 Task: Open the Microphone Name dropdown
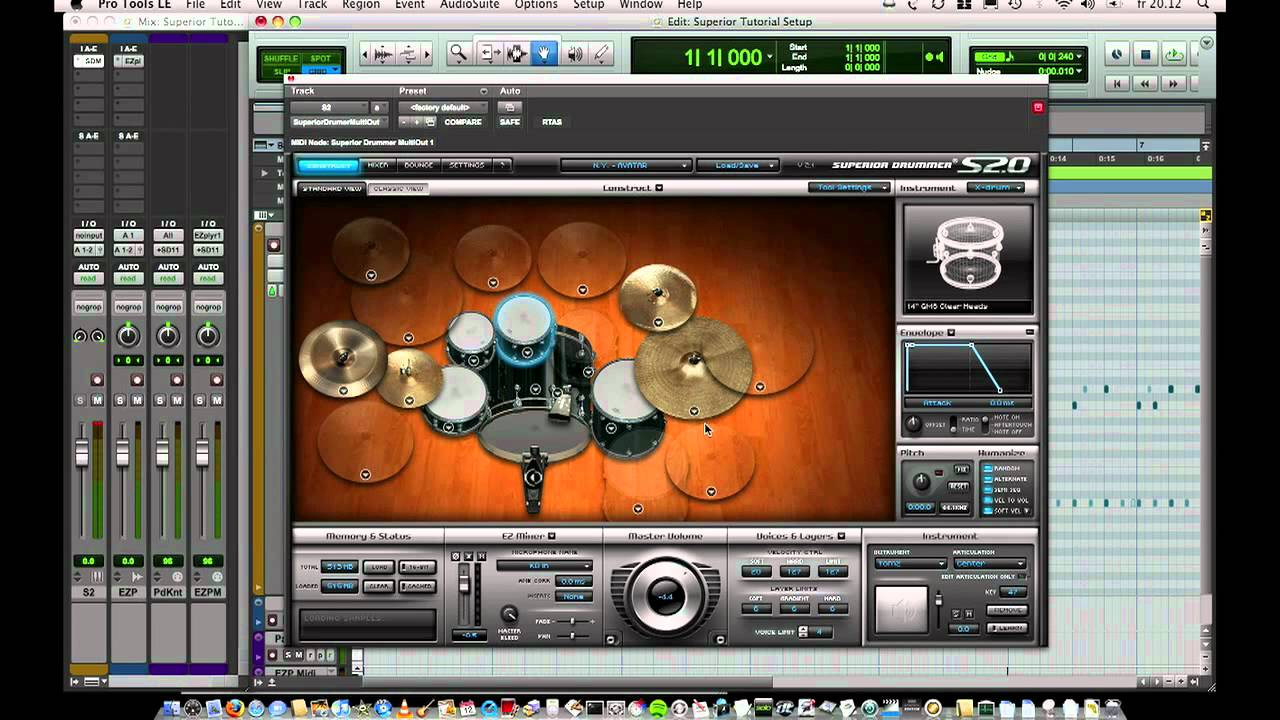[545, 566]
